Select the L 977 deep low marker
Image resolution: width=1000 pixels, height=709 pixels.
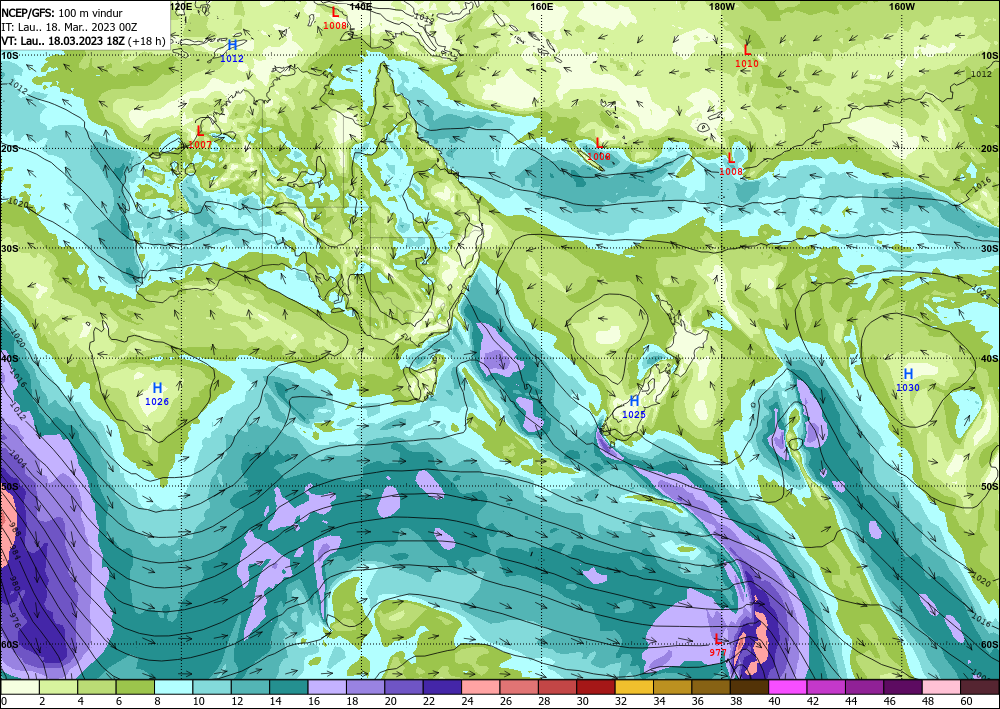click(x=717, y=645)
